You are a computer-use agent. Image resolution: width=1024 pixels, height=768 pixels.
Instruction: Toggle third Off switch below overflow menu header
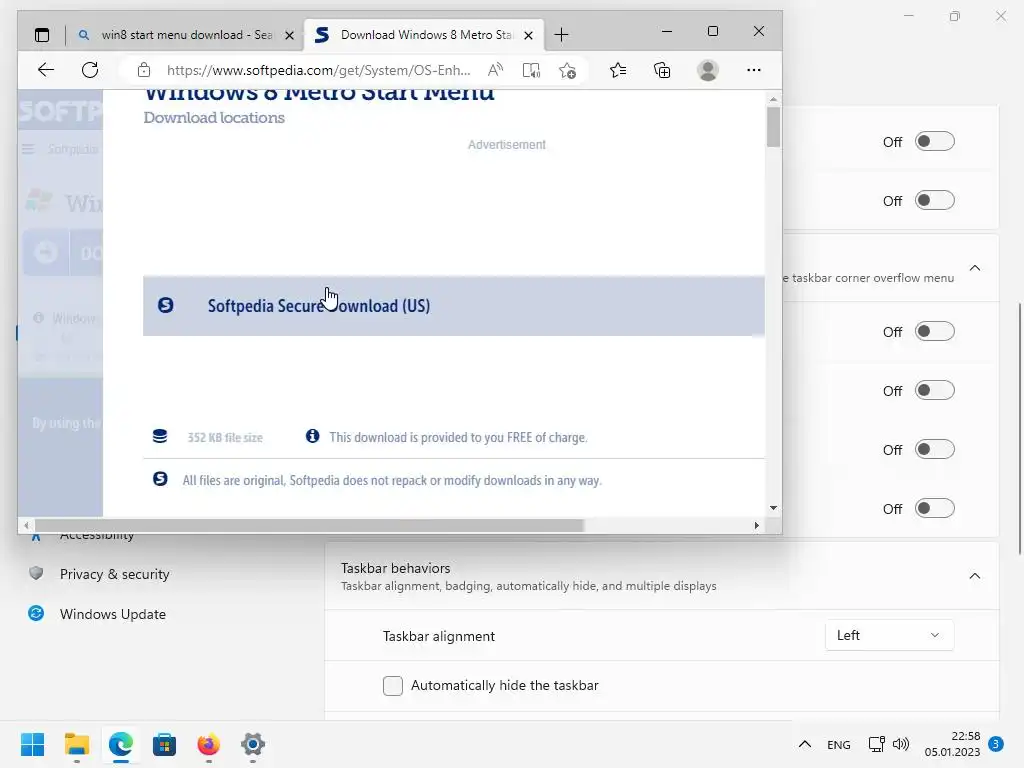pyautogui.click(x=935, y=449)
